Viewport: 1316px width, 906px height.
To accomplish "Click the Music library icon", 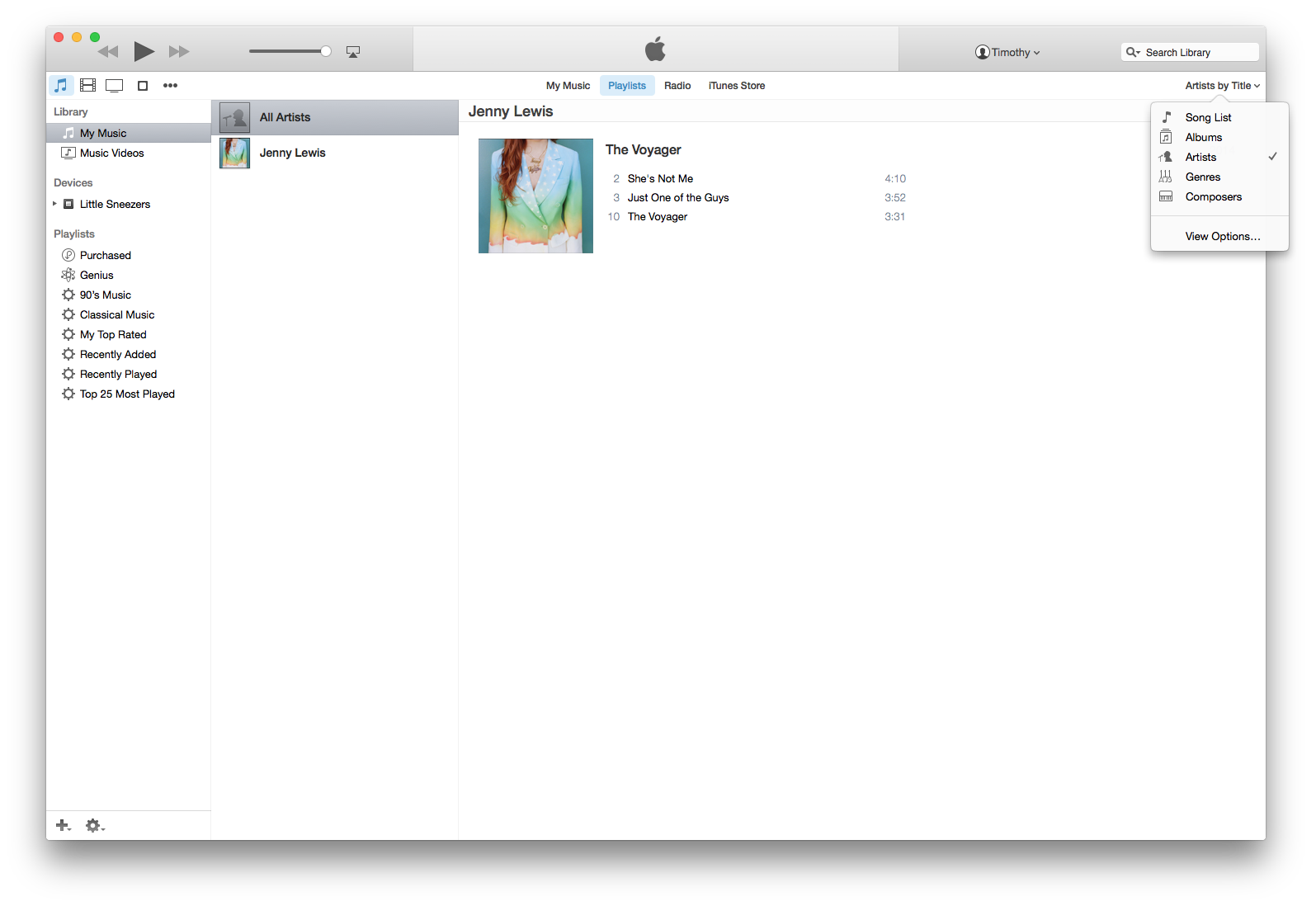I will coord(61,85).
